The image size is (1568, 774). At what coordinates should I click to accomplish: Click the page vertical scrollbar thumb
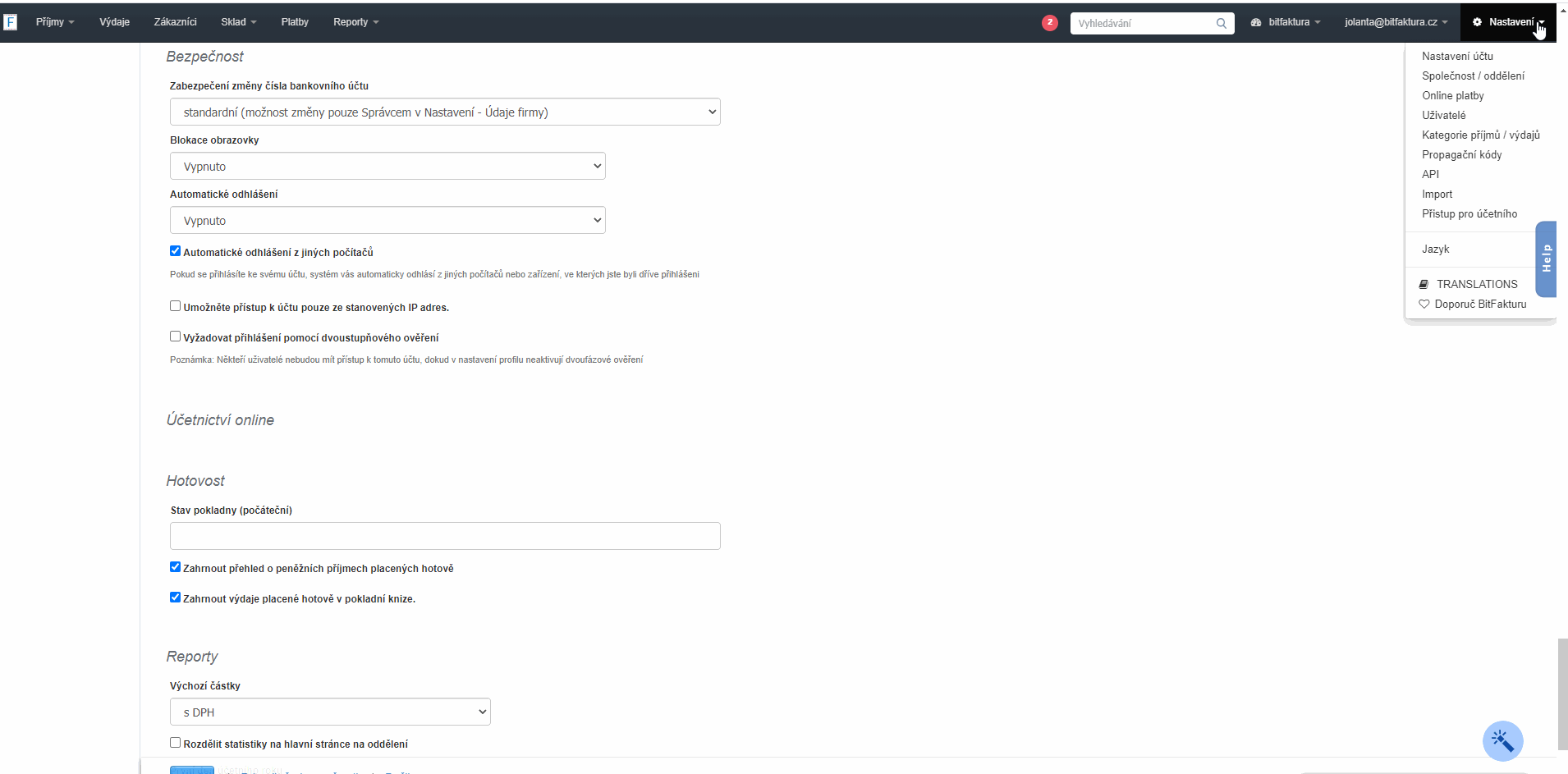[x=1562, y=694]
